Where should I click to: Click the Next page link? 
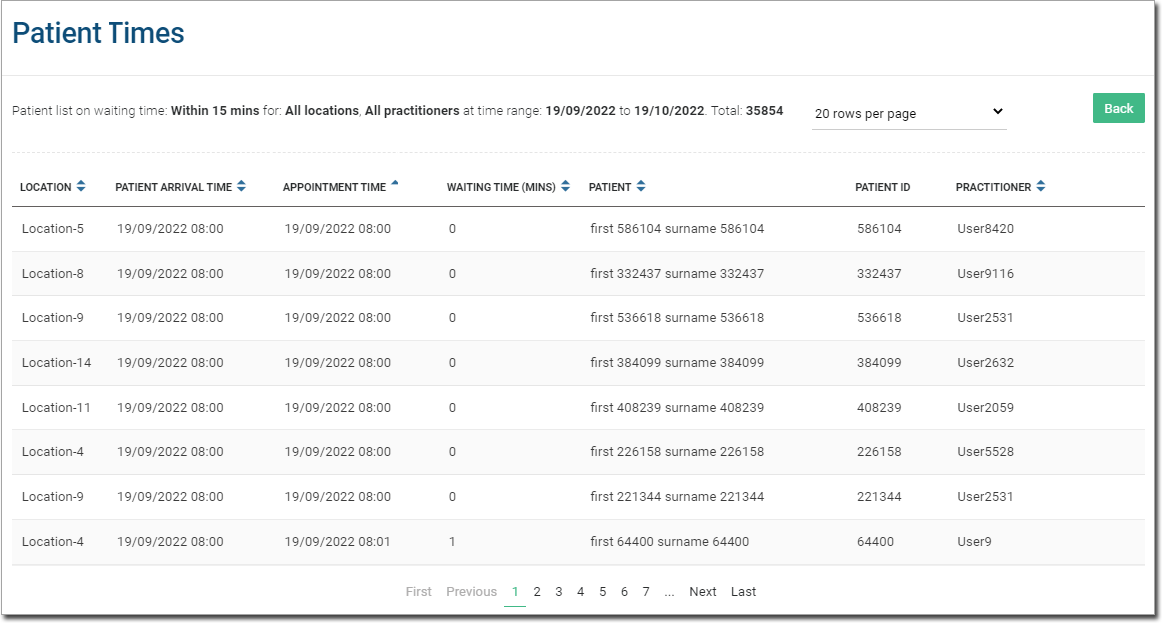pos(703,592)
